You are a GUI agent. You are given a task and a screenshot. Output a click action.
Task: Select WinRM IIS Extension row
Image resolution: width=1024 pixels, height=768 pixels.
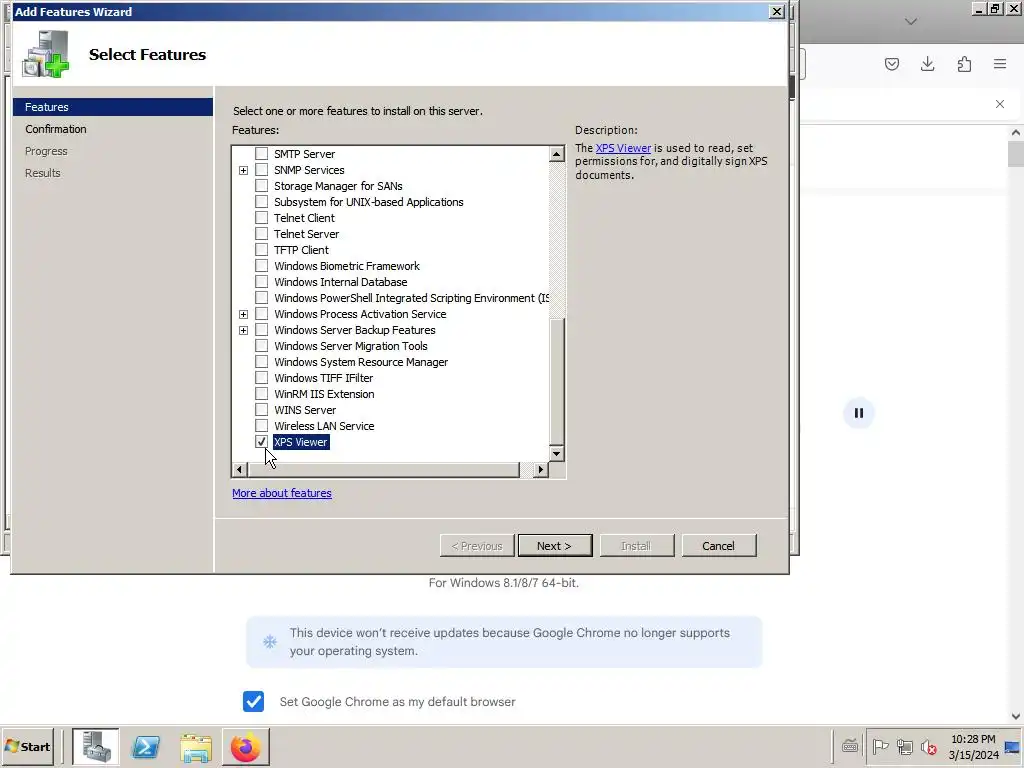(324, 394)
